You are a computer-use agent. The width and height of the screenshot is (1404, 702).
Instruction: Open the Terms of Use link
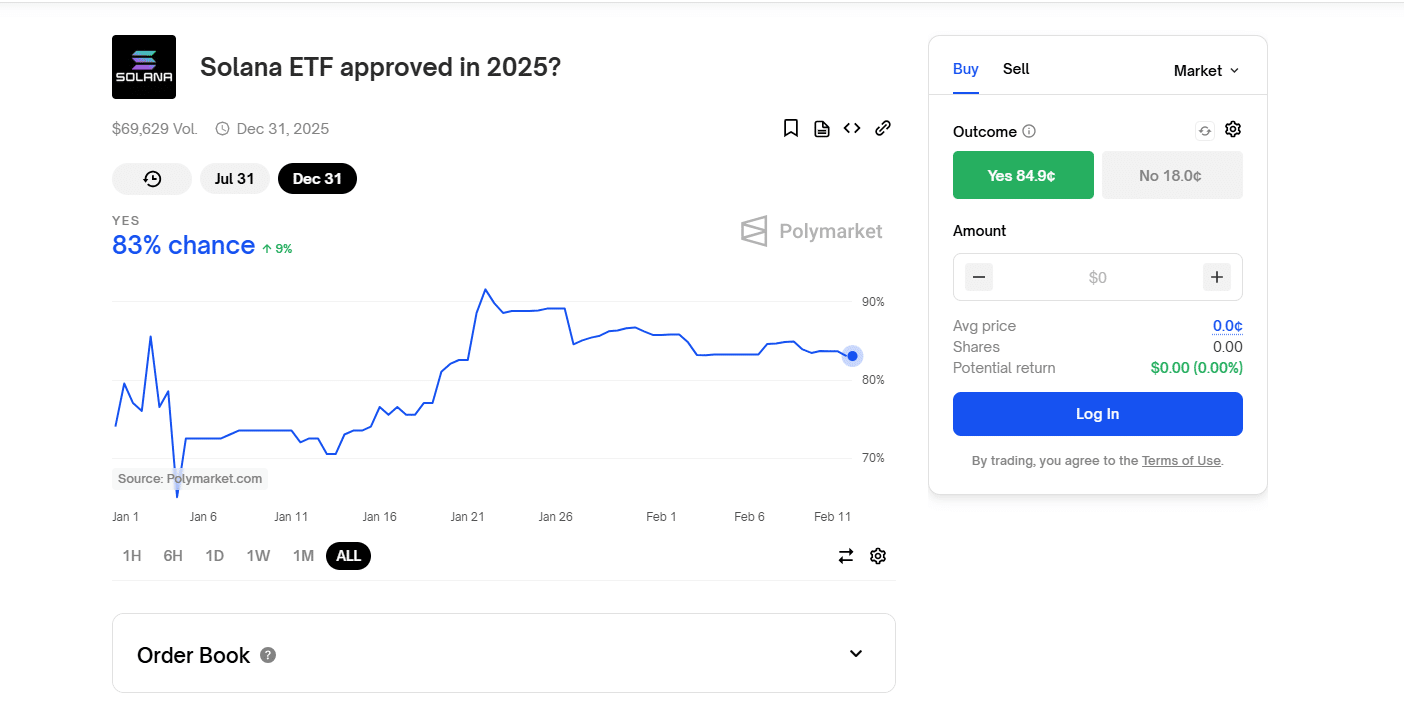pyautogui.click(x=1181, y=461)
